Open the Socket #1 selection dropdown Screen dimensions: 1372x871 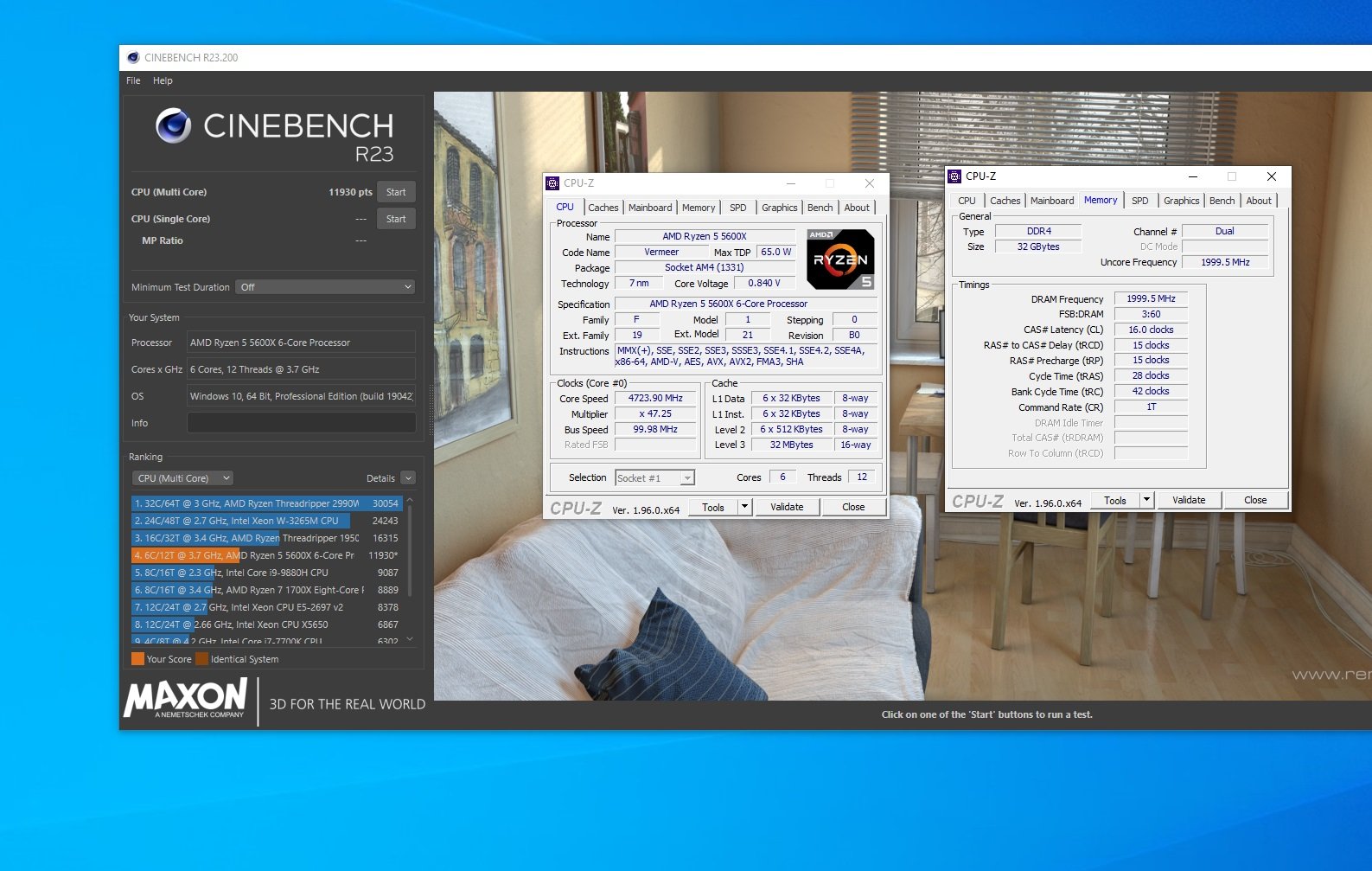coord(654,478)
